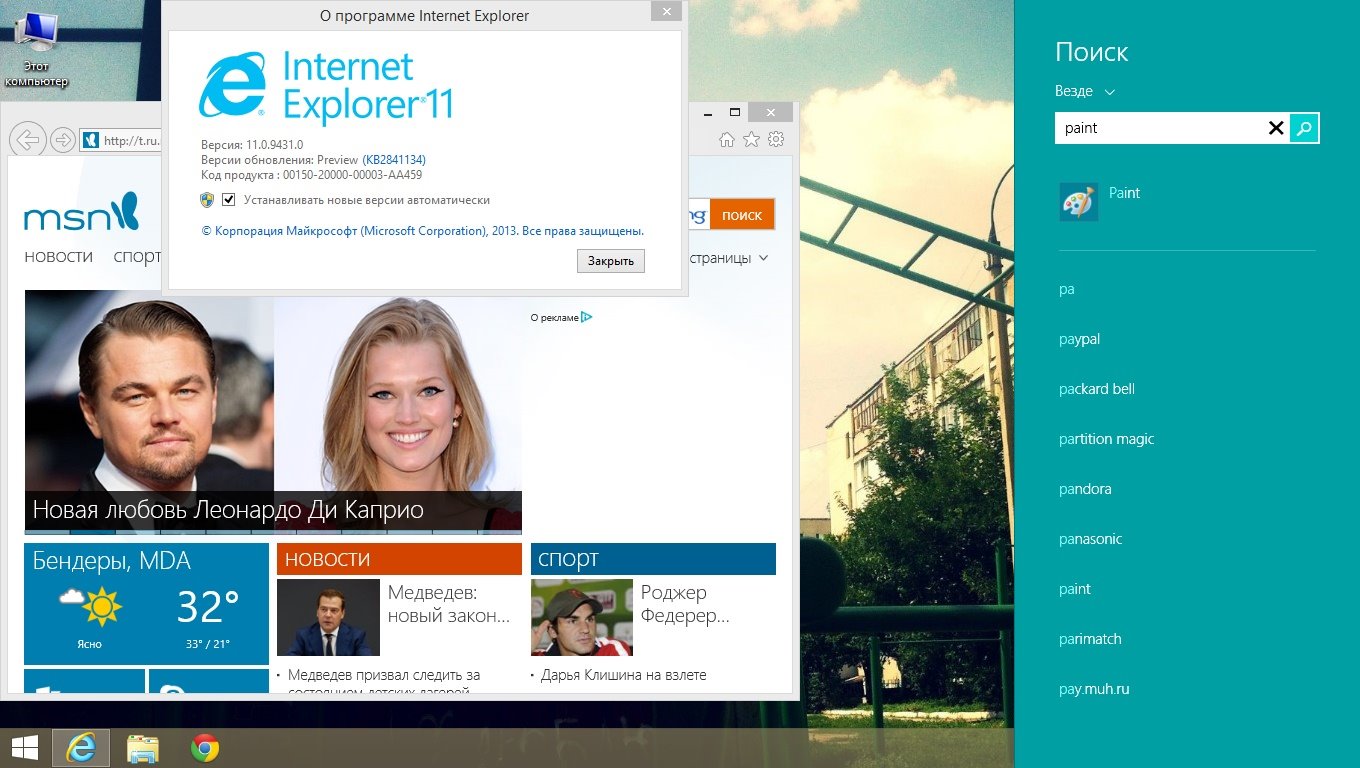Expand the Везде search scope dropdown
The image size is (1360, 768).
[x=1085, y=91]
